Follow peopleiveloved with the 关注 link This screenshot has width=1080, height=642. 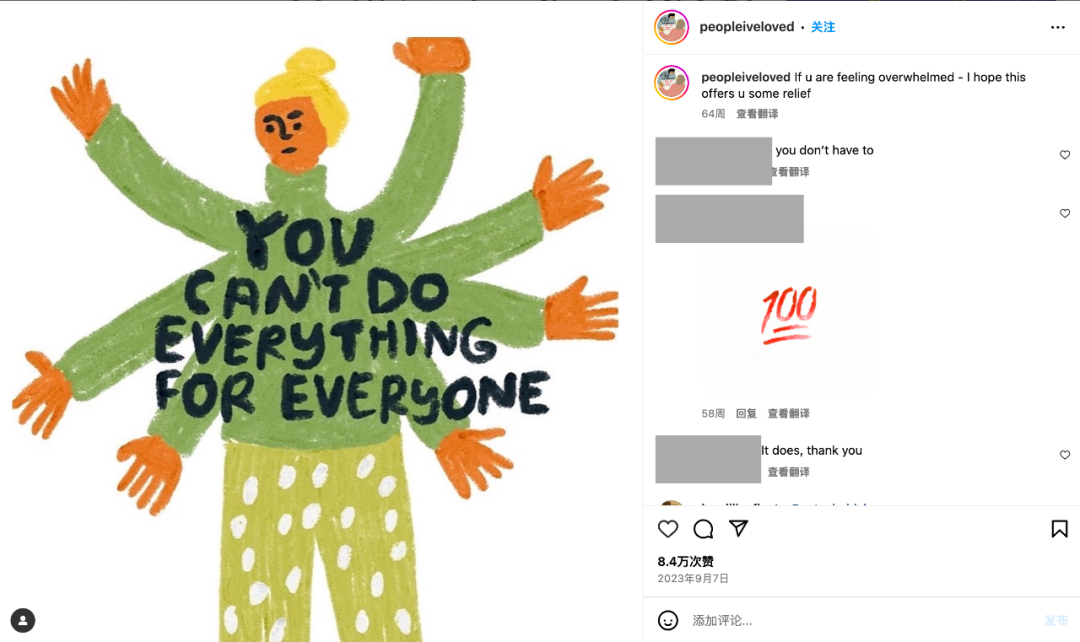coord(823,27)
